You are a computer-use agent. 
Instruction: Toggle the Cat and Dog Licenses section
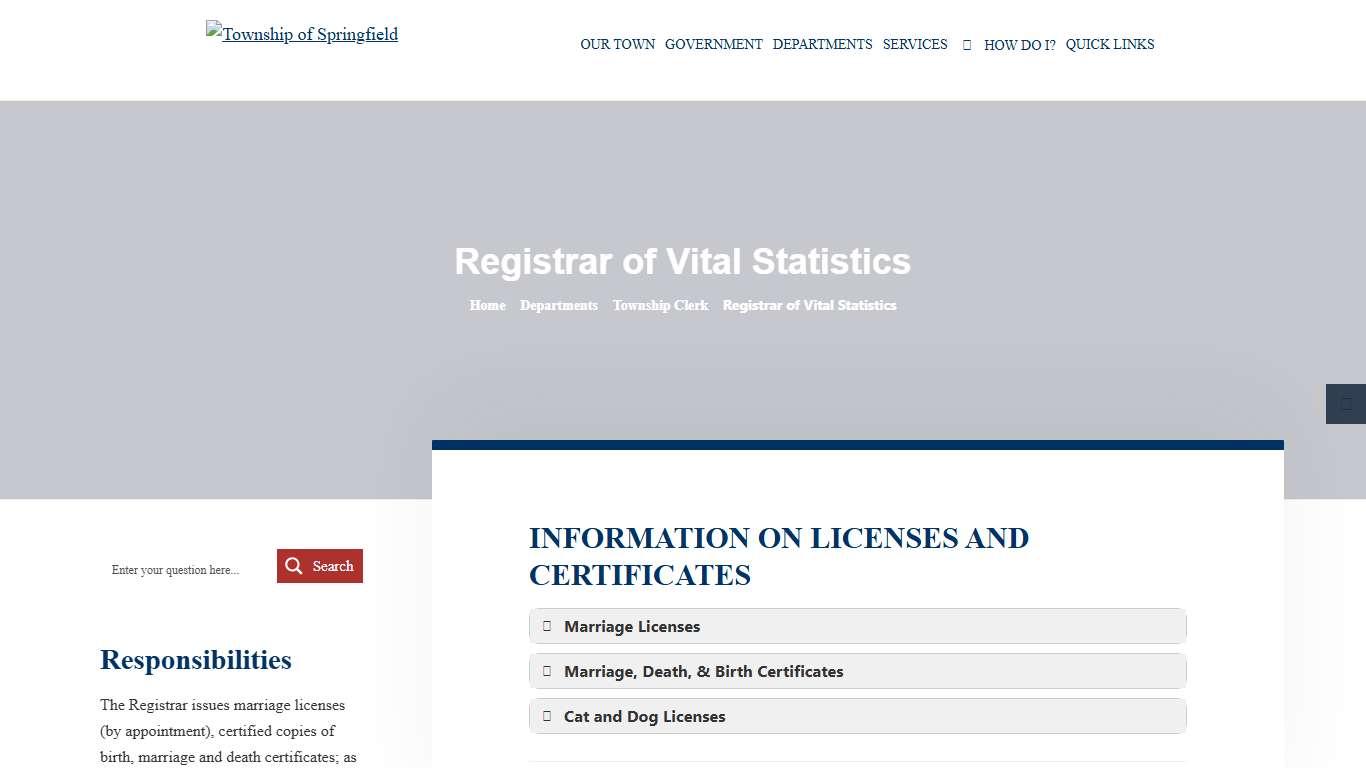coord(857,716)
